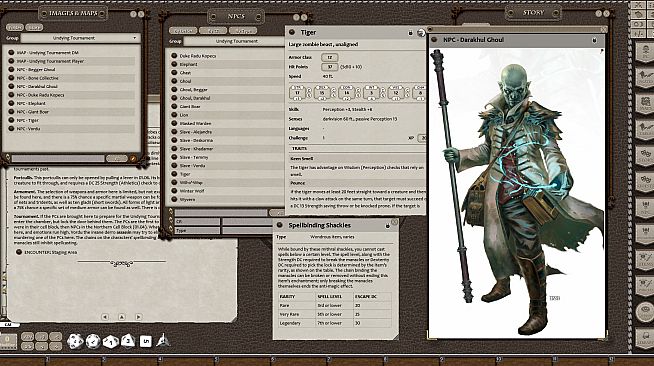Go to next story page arrow
Image resolution: width=654 pixels, height=366 pixels.
pos(138,317)
